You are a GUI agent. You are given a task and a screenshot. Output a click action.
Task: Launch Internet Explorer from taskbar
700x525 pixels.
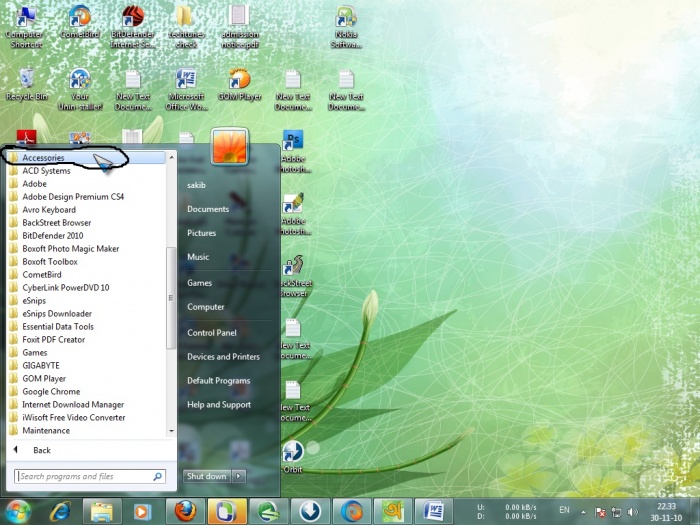pyautogui.click(x=60, y=511)
